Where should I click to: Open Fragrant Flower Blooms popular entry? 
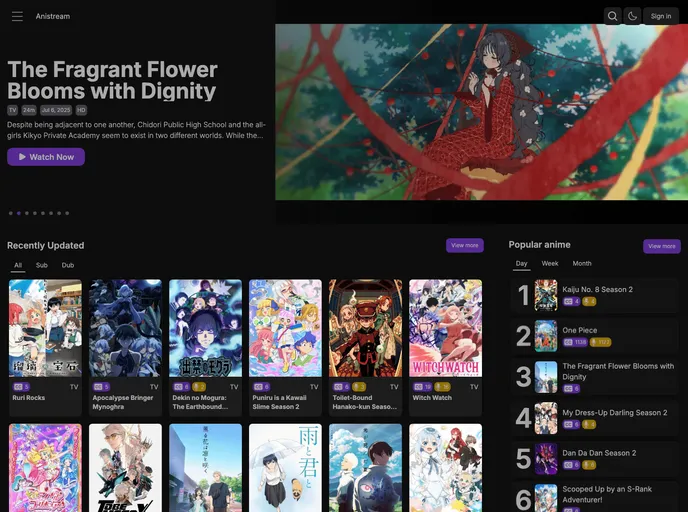(x=595, y=377)
